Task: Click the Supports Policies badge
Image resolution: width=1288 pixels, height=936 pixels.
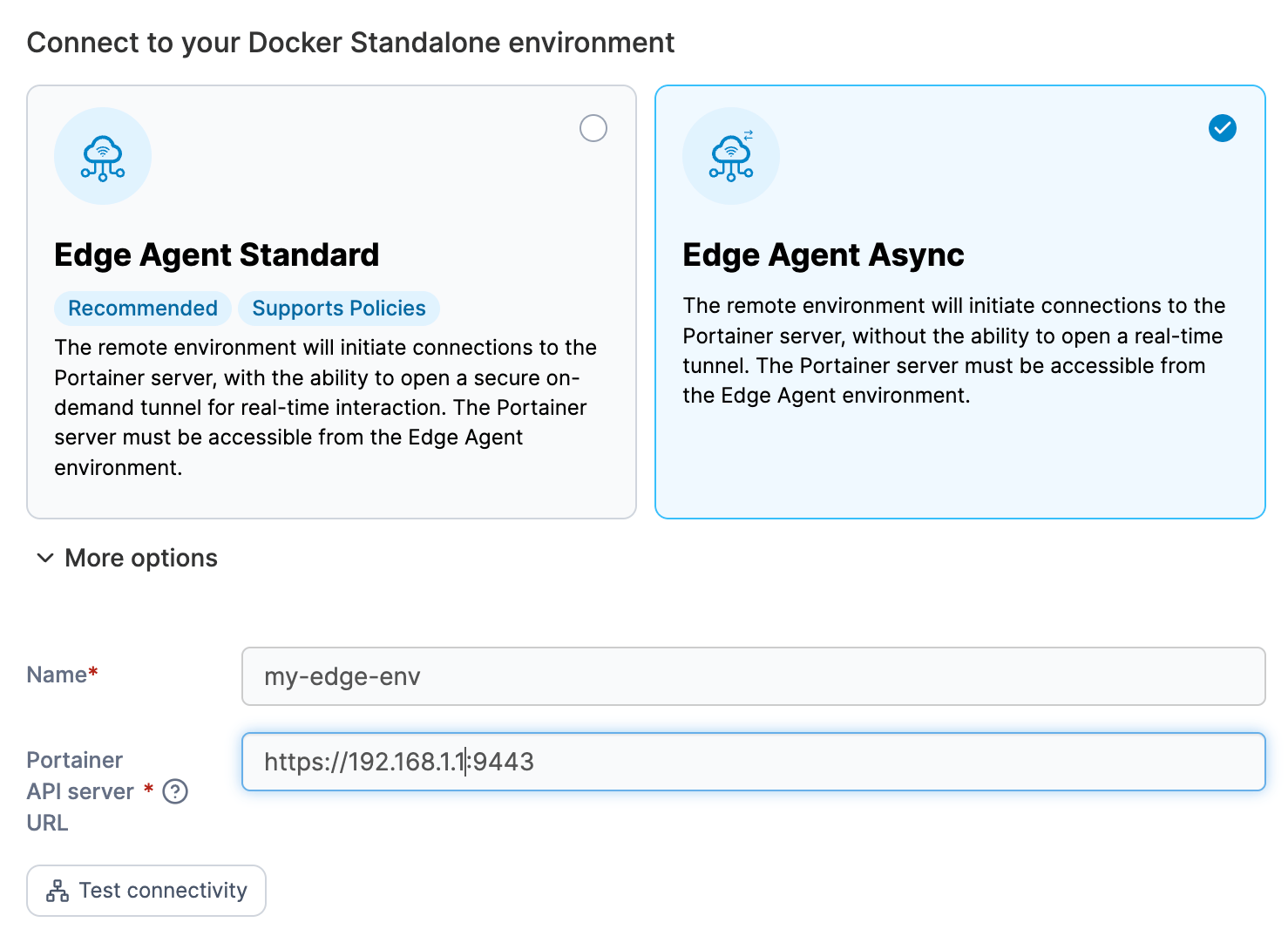Action: pos(339,309)
